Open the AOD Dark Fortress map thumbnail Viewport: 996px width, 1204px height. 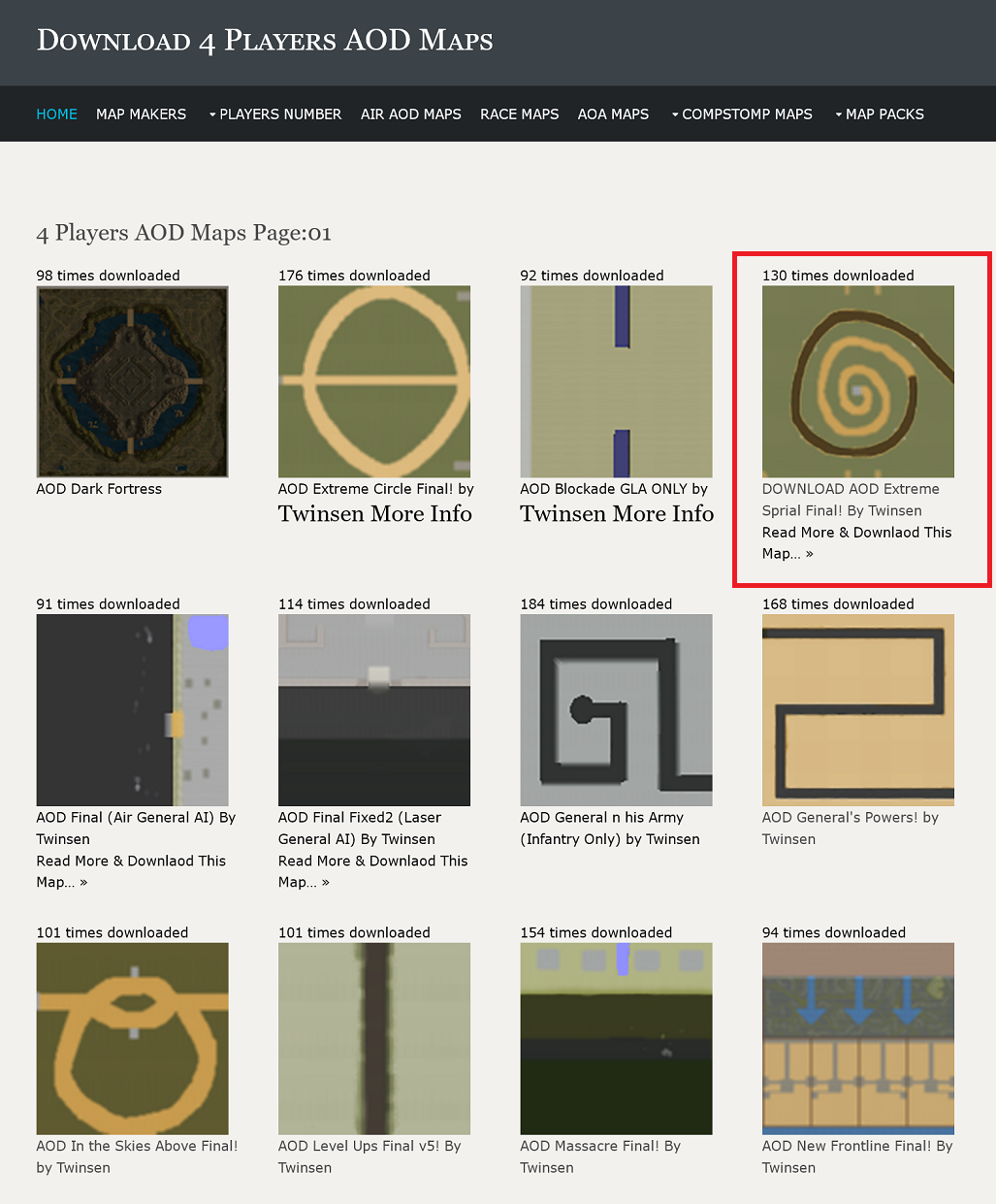[x=132, y=381]
